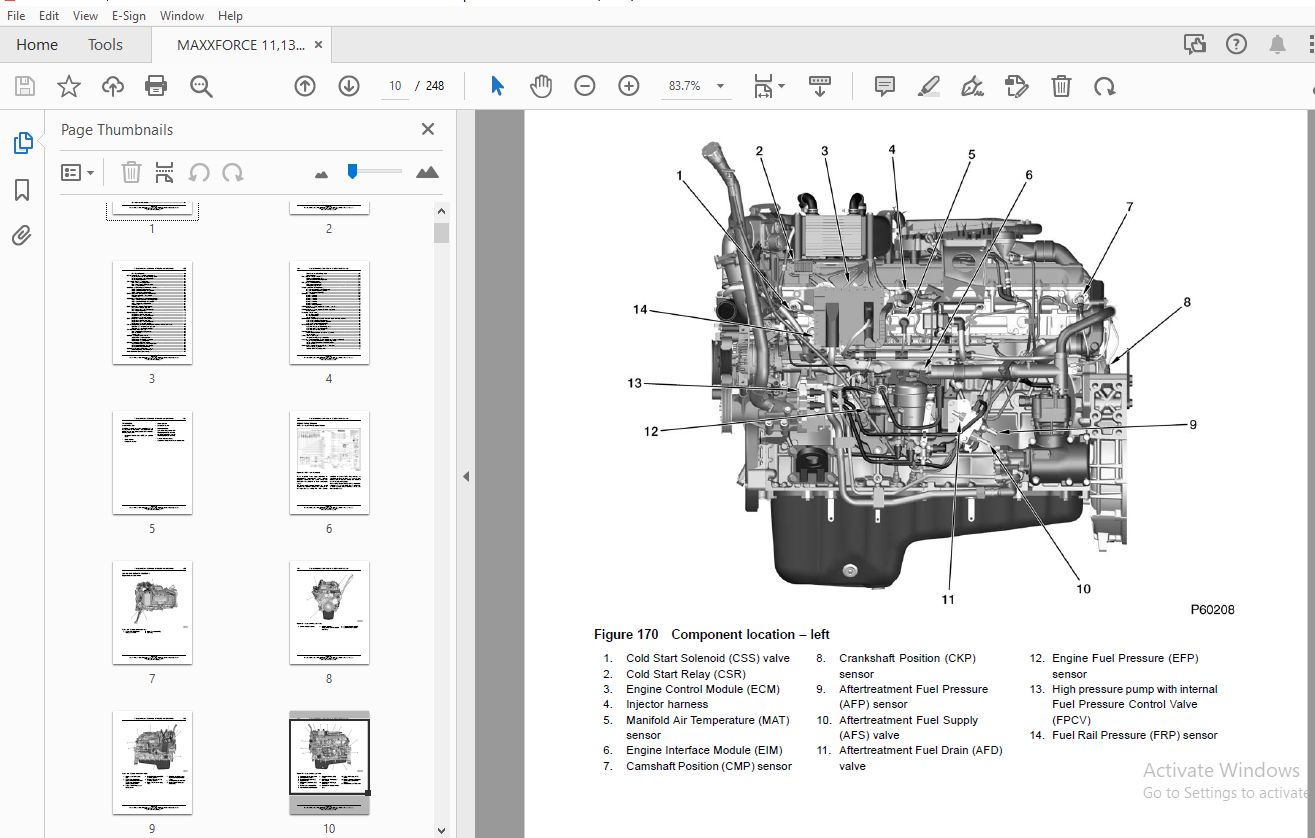
Task: Enlarge thumbnail size with large mountain icon
Action: (x=427, y=172)
